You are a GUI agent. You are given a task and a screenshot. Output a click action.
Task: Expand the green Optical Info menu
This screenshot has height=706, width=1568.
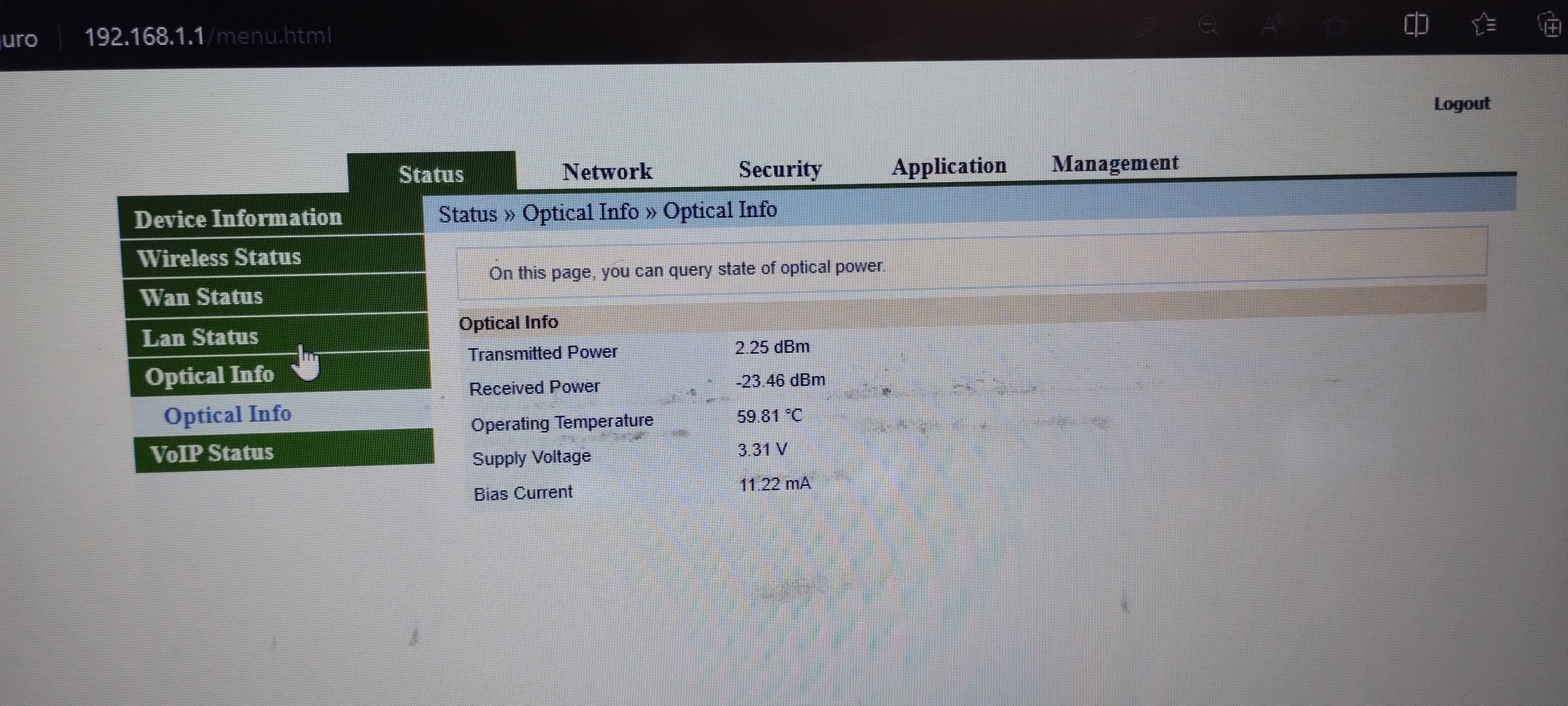209,375
